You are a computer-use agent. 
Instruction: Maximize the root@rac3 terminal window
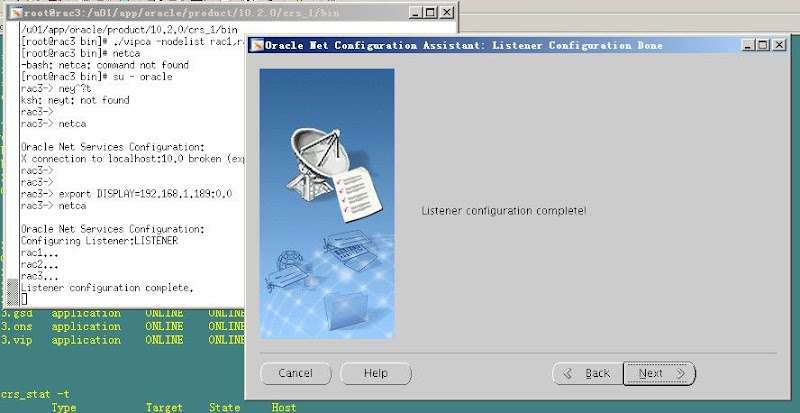(431, 12)
